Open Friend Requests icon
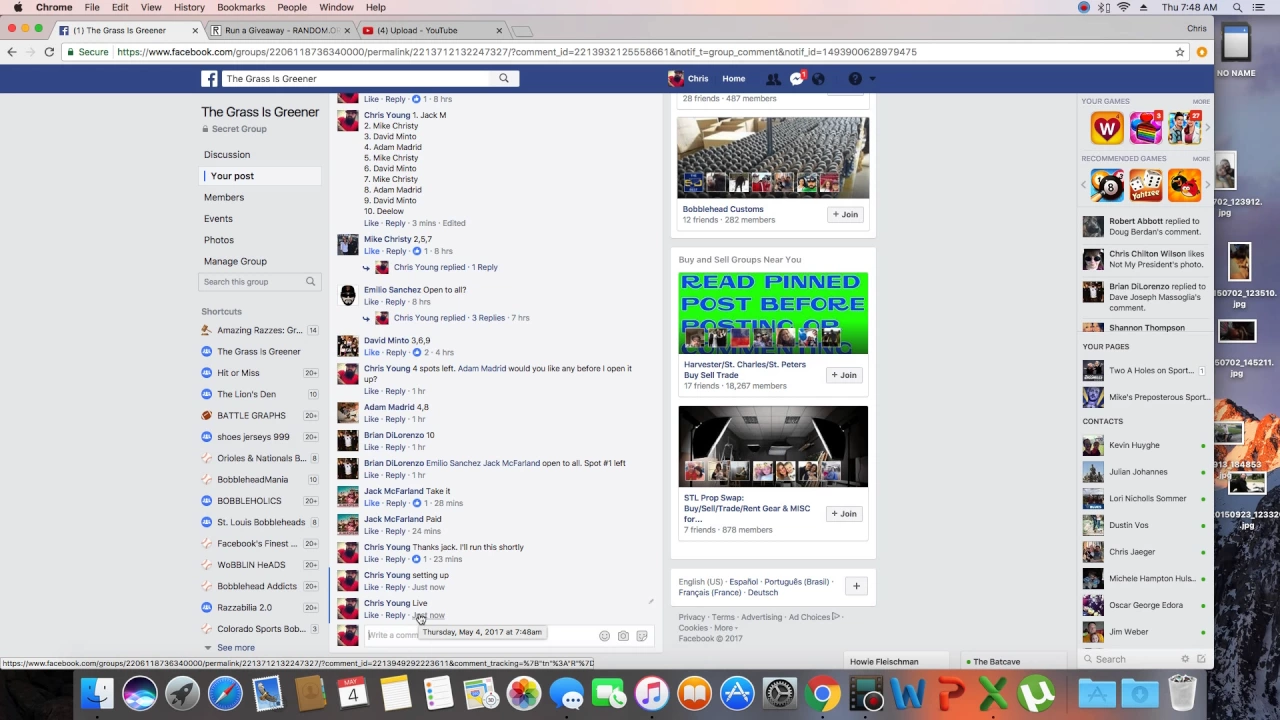 point(773,79)
